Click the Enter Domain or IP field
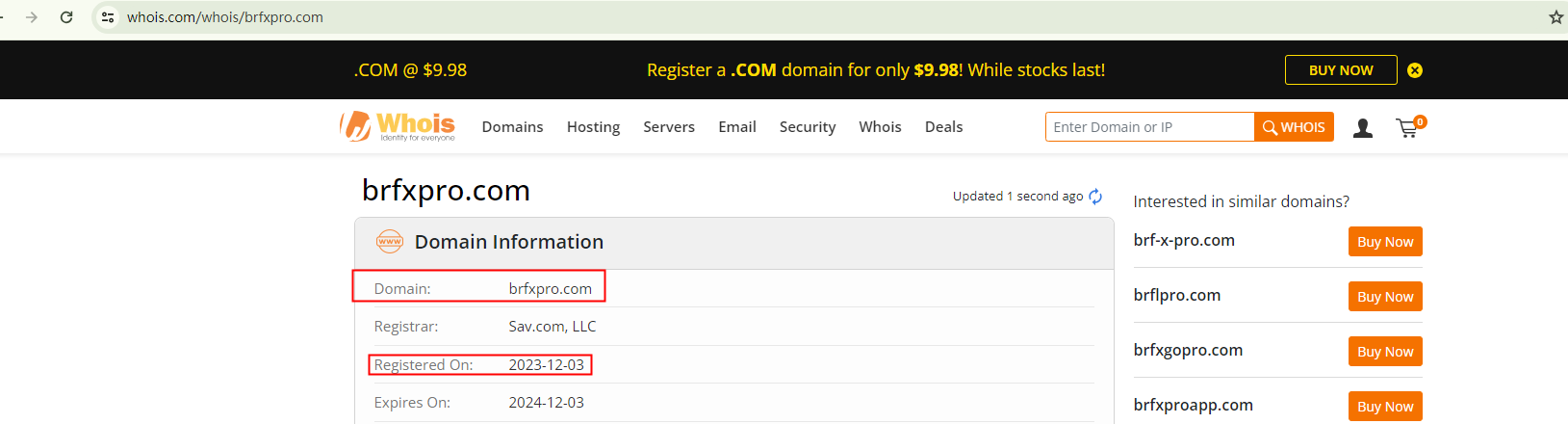This screenshot has width=1568, height=424. point(1149,127)
